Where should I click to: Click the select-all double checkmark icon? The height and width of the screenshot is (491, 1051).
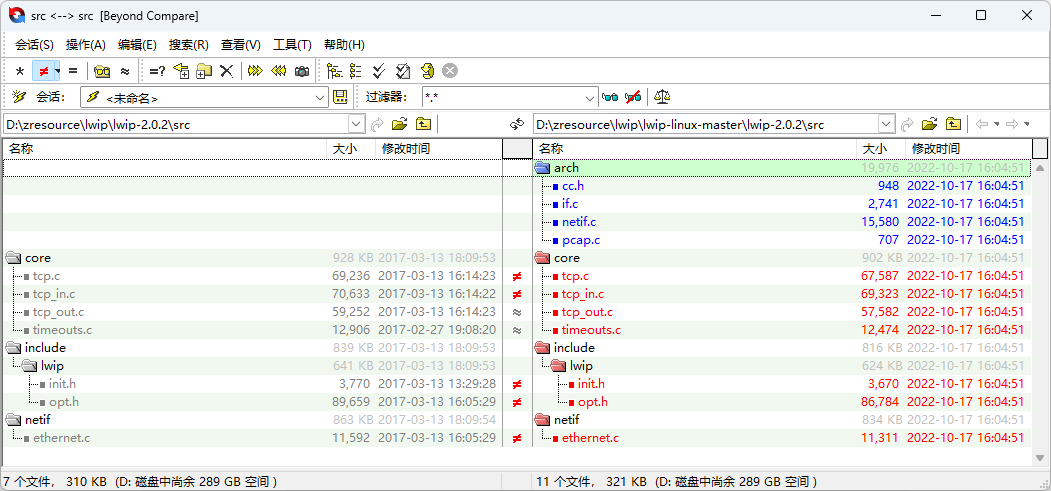pos(379,71)
